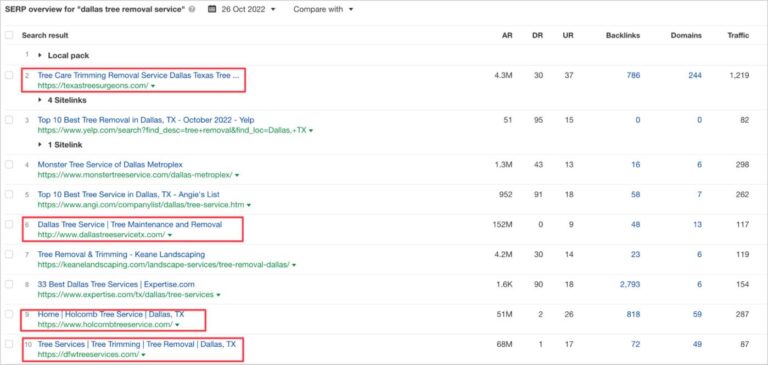Click the https://texastreesurgeons.com/ URL
This screenshot has width=768, height=365.
[x=93, y=86]
